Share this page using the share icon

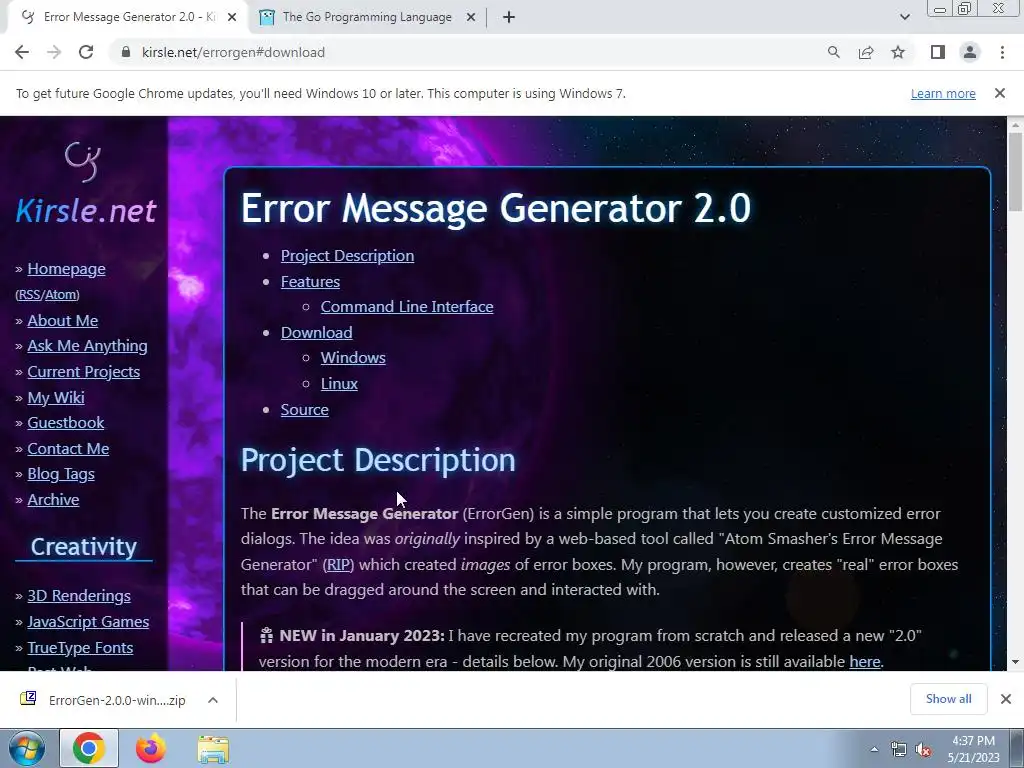866,52
